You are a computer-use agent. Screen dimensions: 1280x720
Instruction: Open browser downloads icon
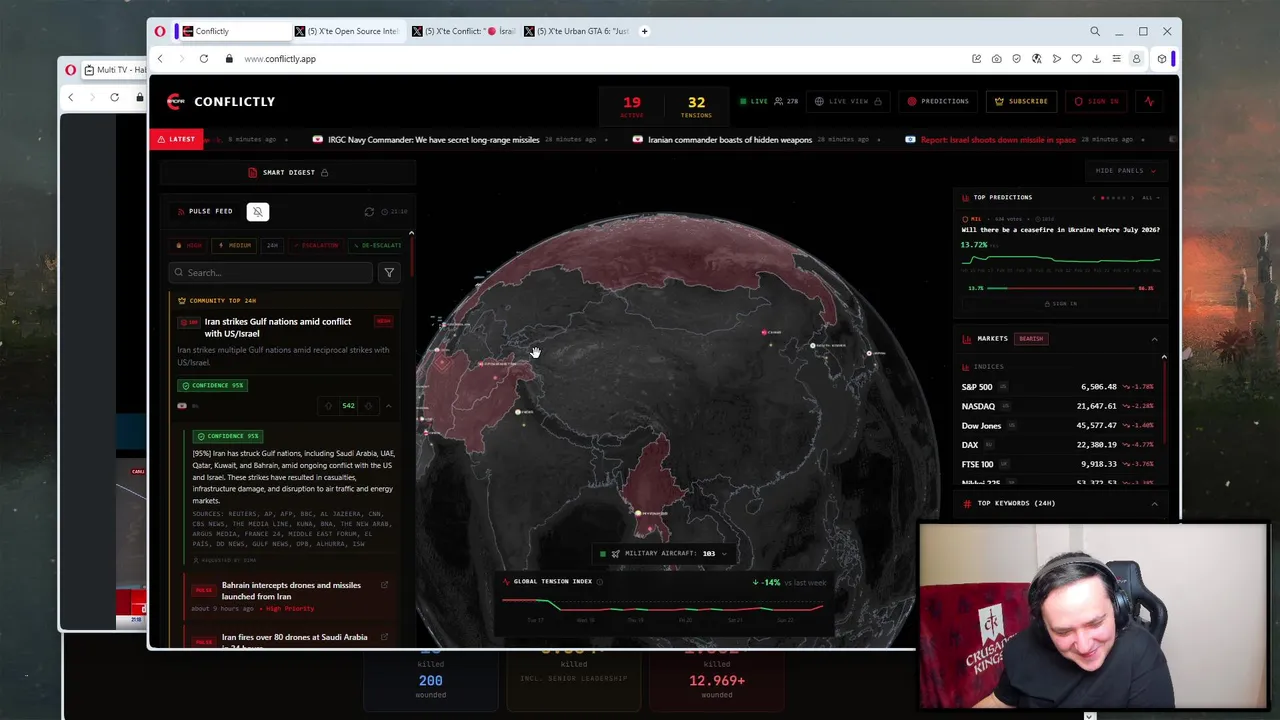(x=1096, y=59)
